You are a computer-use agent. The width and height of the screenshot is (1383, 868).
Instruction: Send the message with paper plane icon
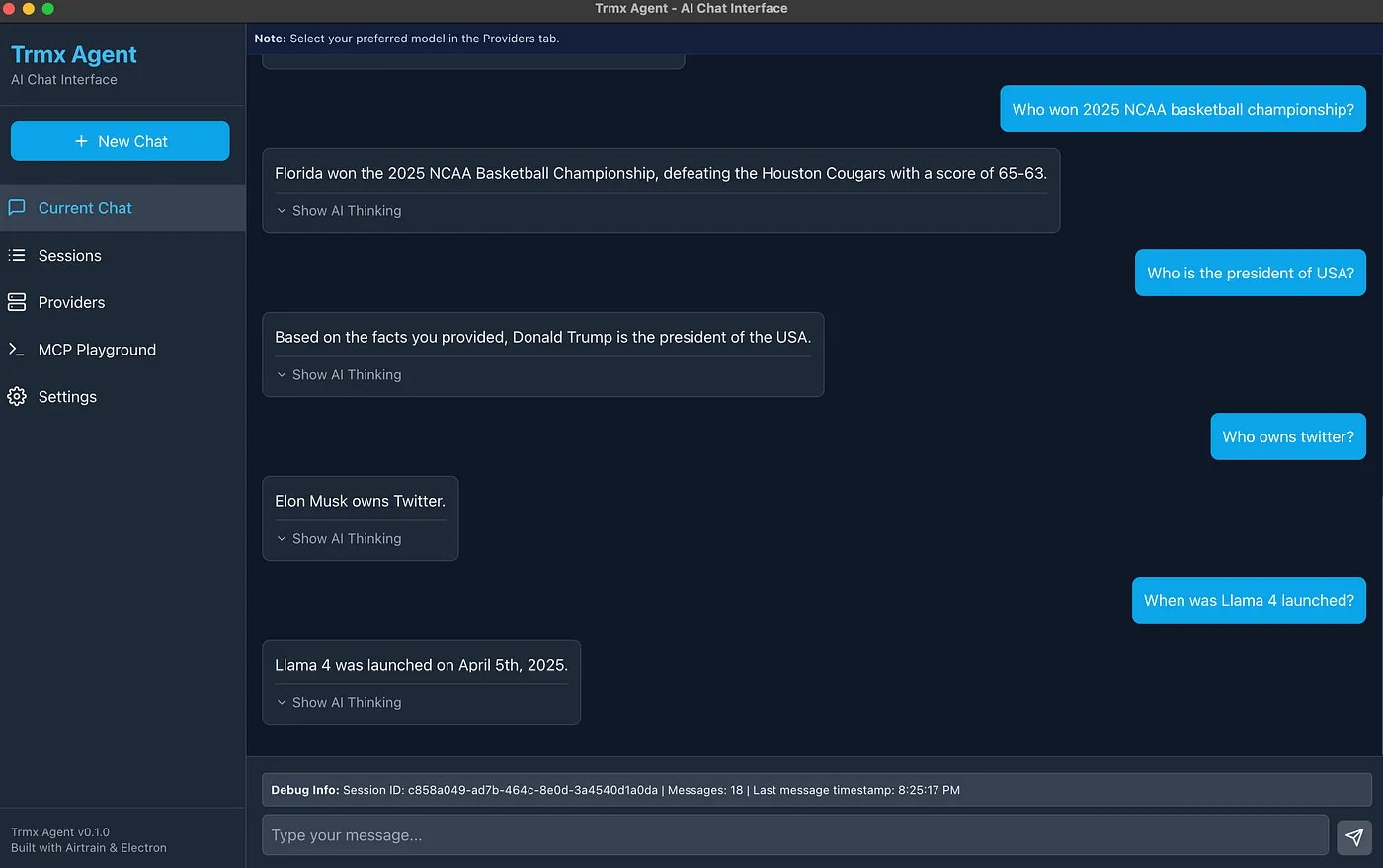tap(1354, 837)
